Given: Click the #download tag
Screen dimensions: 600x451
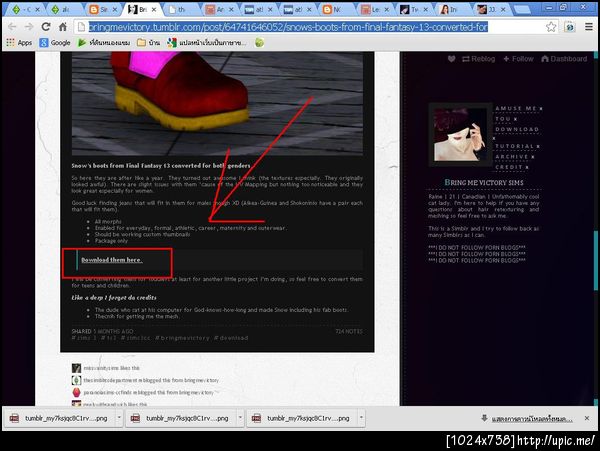Looking at the screenshot, I should 231,338.
